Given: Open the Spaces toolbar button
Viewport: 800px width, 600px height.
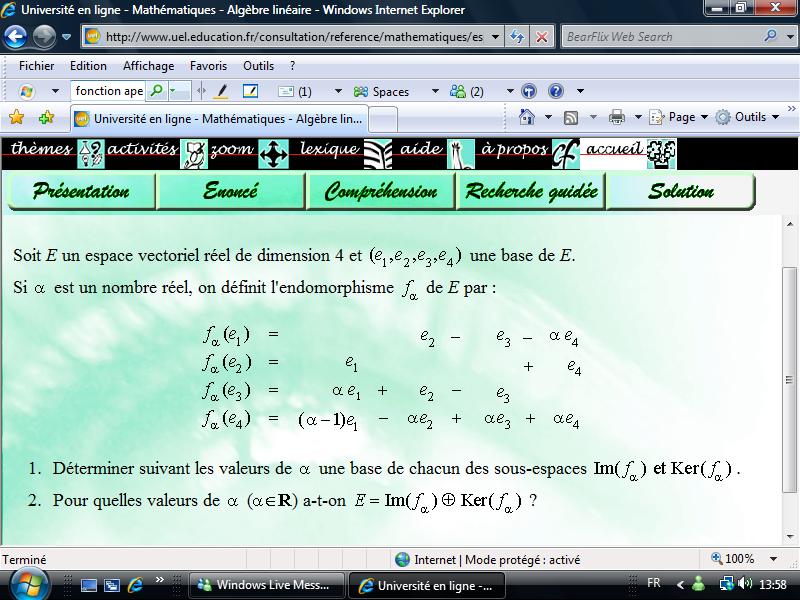Looking at the screenshot, I should 381,91.
